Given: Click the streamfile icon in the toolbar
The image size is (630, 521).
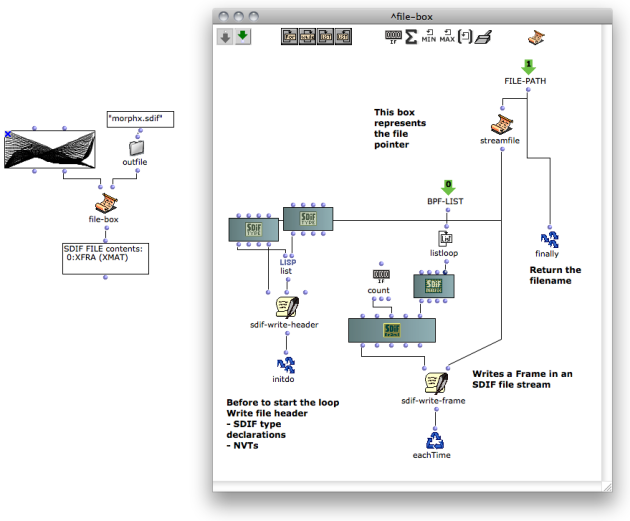Looking at the screenshot, I should 536,38.
